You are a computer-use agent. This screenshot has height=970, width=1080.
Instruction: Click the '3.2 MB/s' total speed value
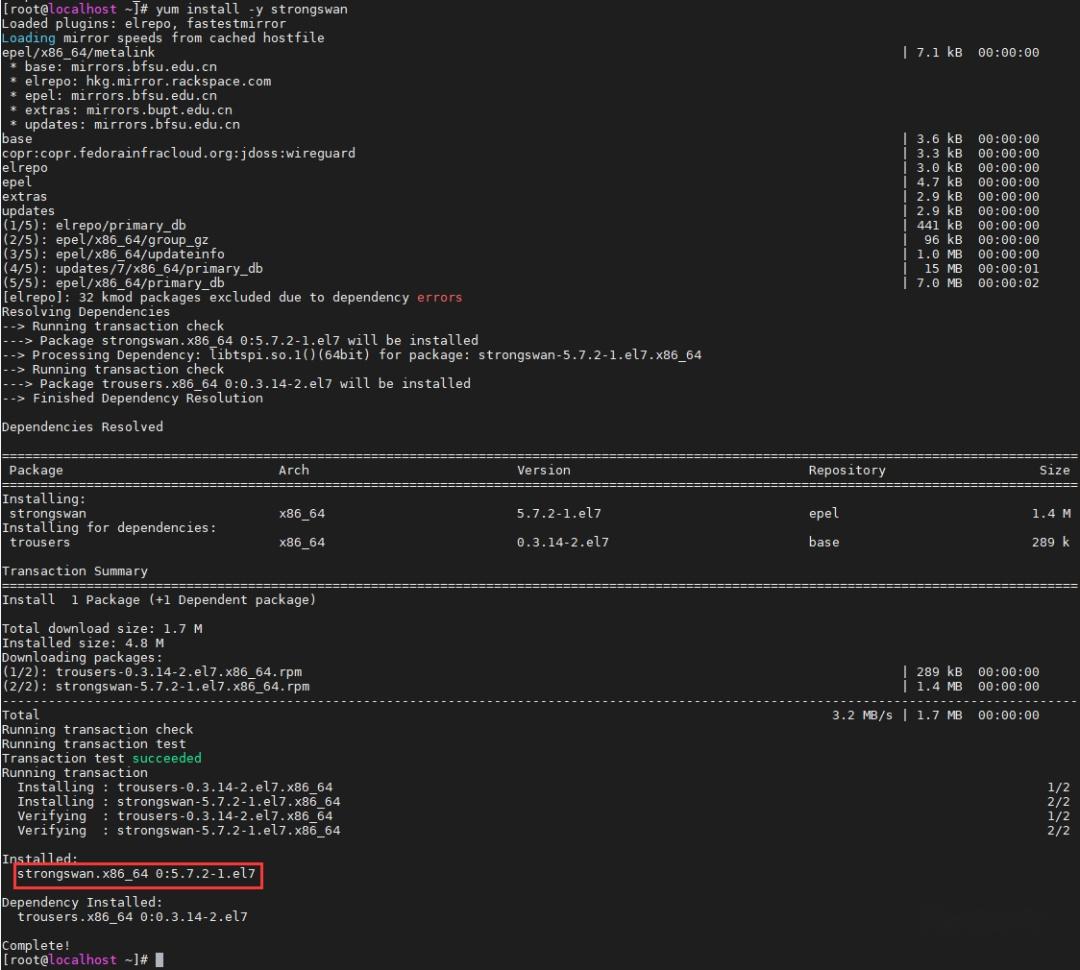coord(862,715)
